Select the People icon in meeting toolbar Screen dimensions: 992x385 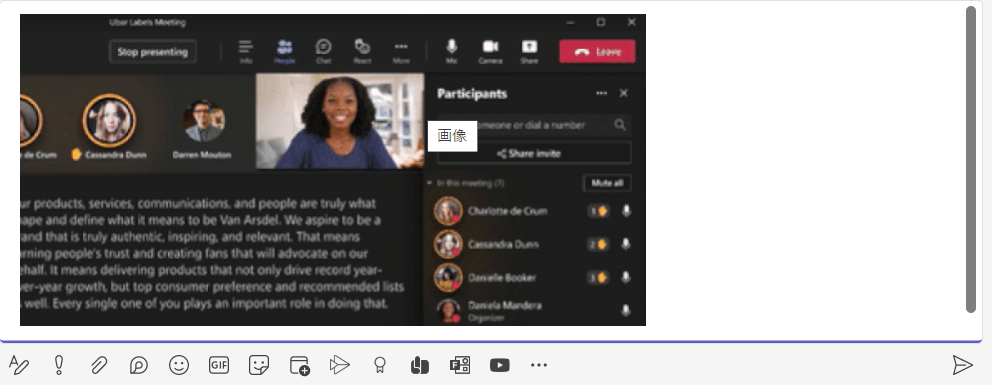[285, 51]
